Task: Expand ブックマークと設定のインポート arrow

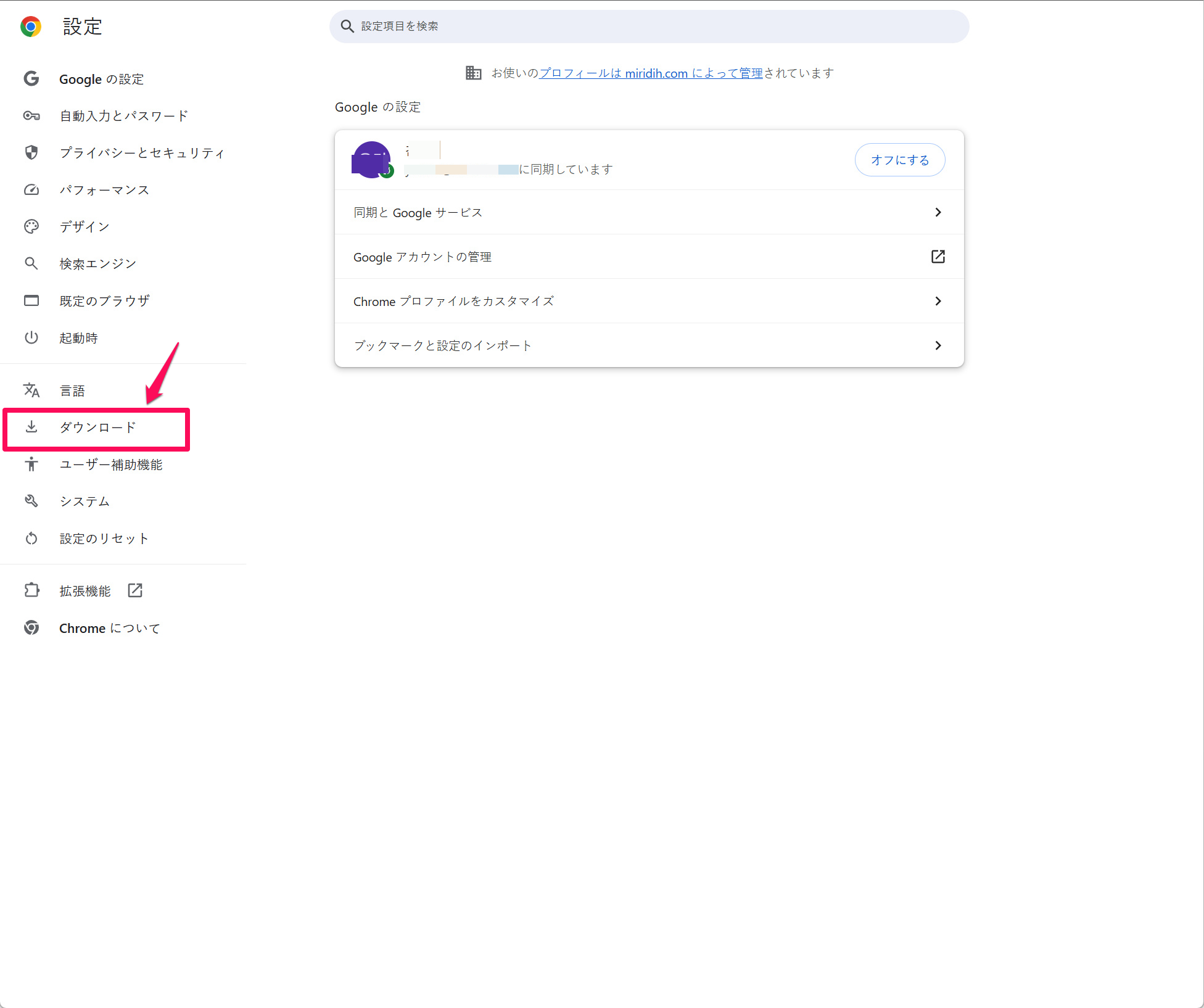Action: pyautogui.click(x=938, y=345)
